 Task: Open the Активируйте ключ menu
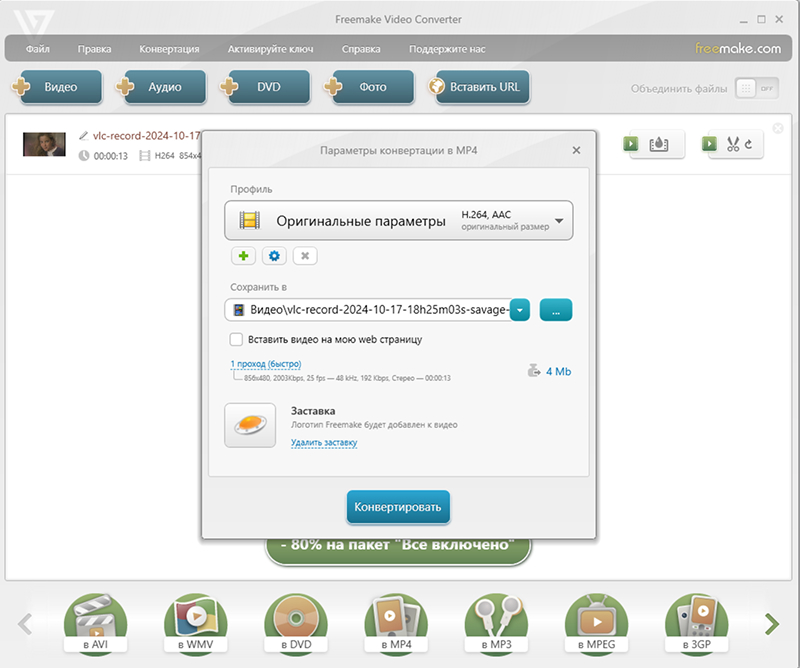click(270, 49)
